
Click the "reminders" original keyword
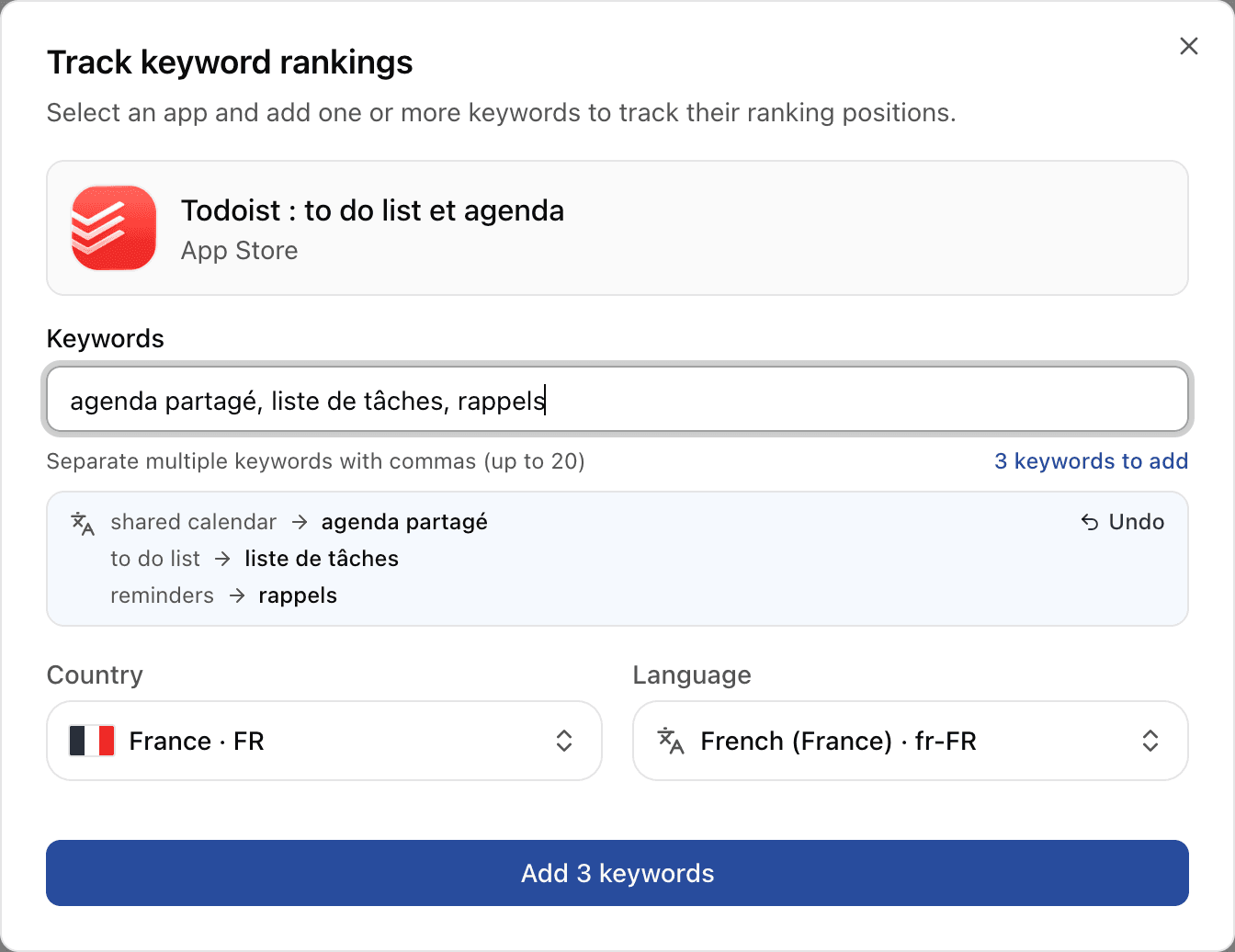(x=162, y=595)
